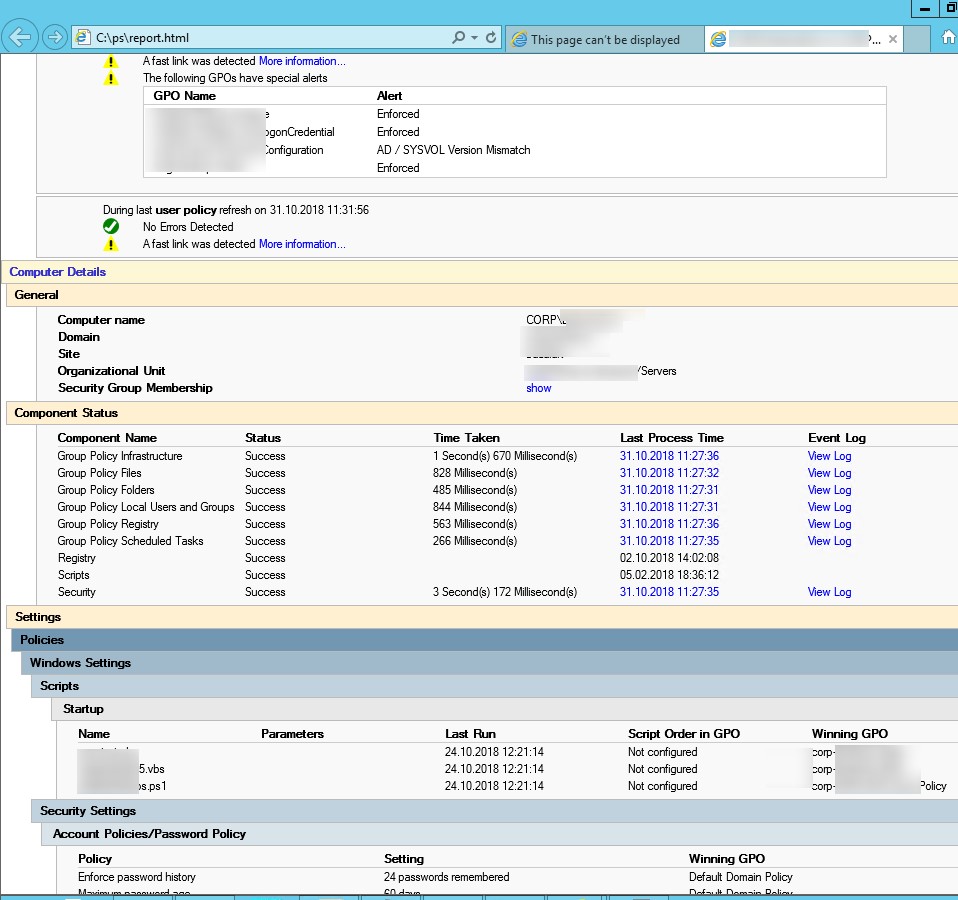The width and height of the screenshot is (958, 900).
Task: Show Security Group Membership details
Action: pyautogui.click(x=538, y=388)
